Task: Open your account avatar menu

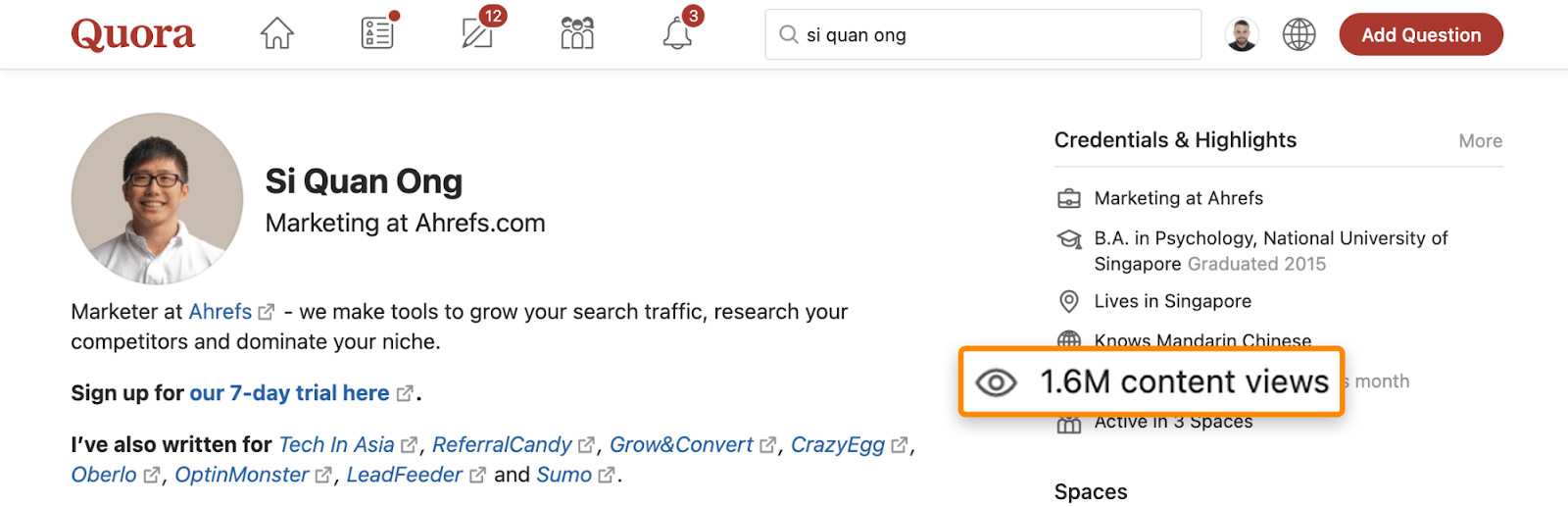Action: point(1242,35)
